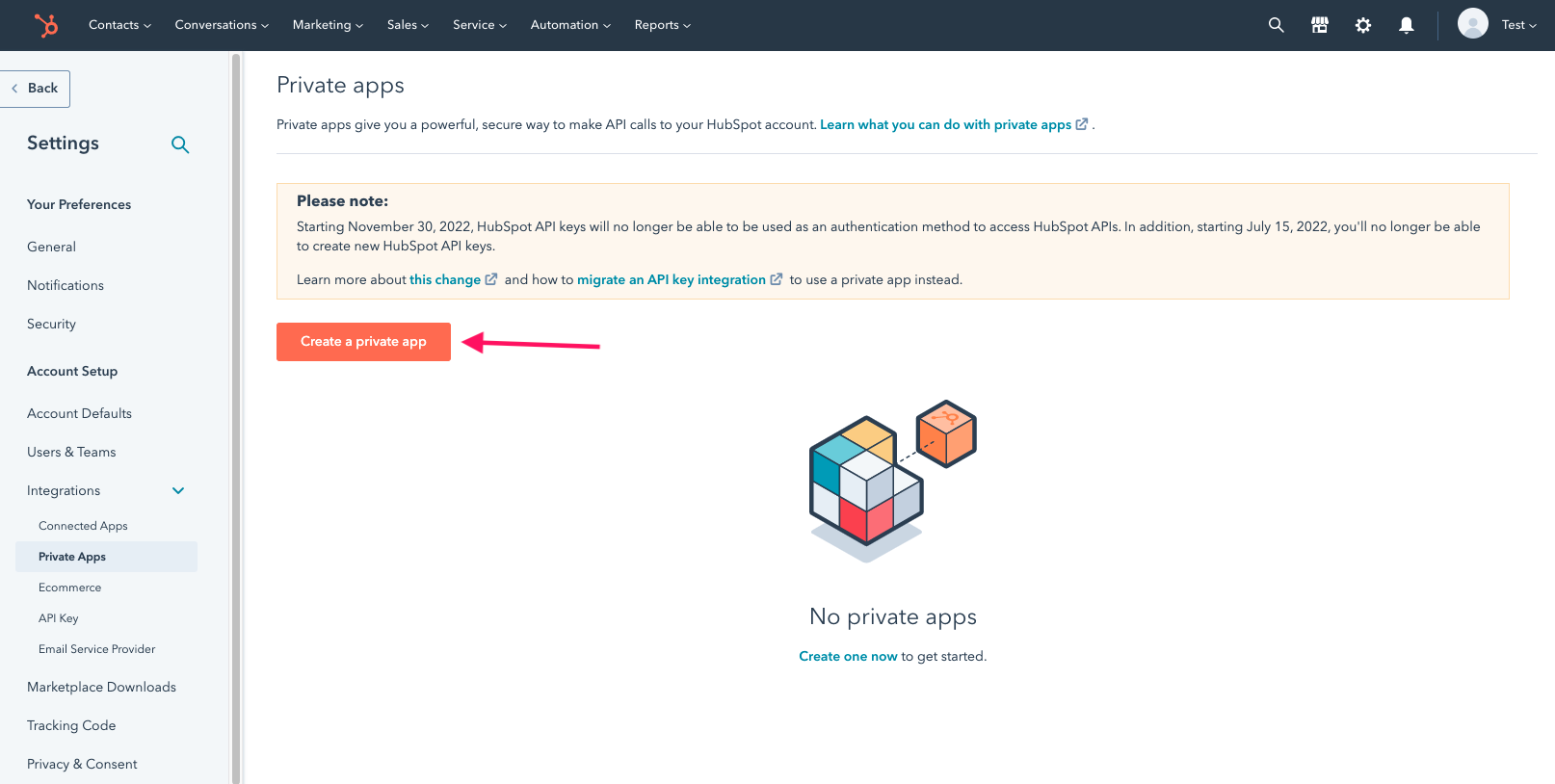Open the Contacts dropdown menu
Screen dimensions: 1555x784
119,25
